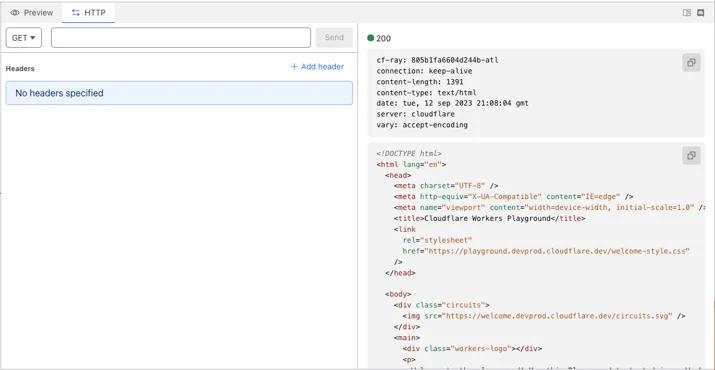This screenshot has width=715, height=370.
Task: Open the GET method dropdown
Action: pyautogui.click(x=24, y=38)
